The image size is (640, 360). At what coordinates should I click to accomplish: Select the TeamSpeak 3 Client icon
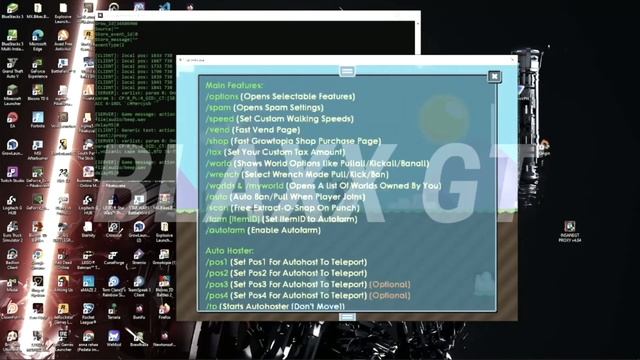139,286
